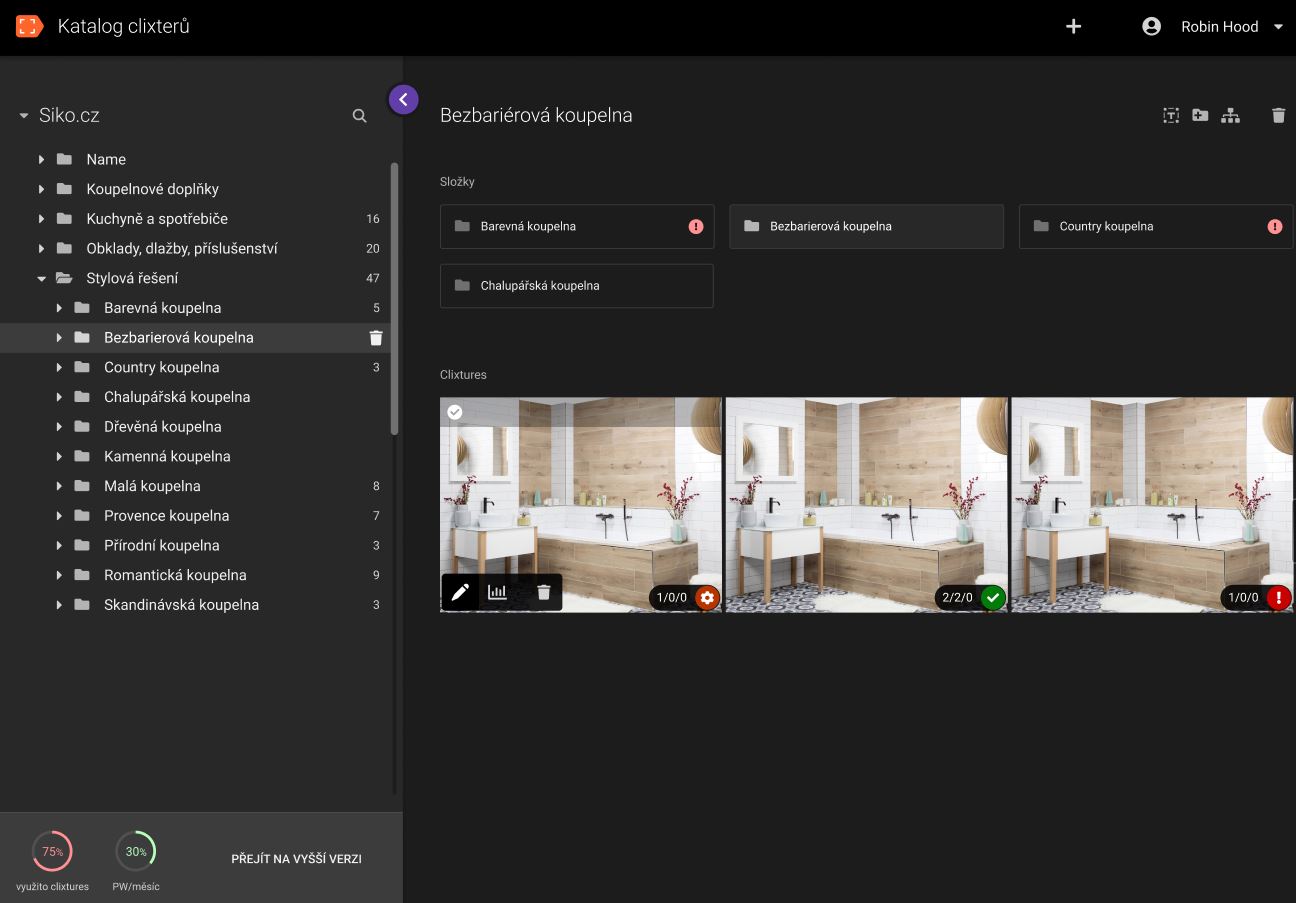Click the 75% využito clixtures progress ring

[52, 852]
